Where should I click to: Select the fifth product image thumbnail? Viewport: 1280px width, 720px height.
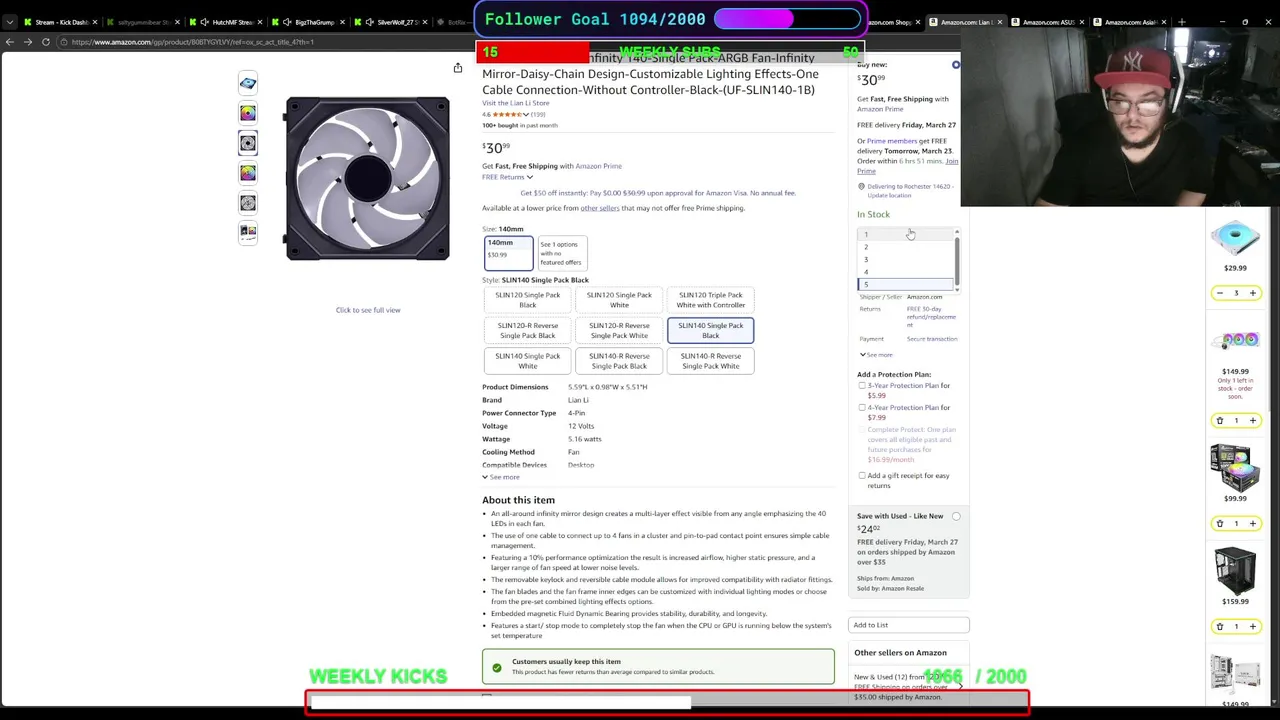point(248,203)
